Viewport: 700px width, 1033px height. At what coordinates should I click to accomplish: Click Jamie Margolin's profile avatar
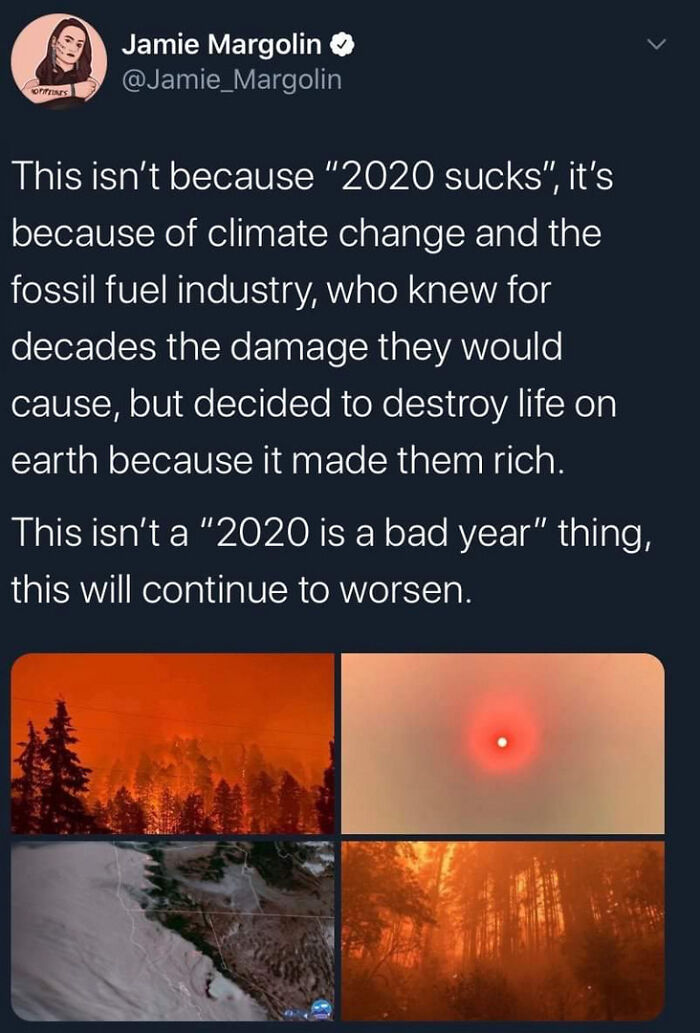coord(58,60)
